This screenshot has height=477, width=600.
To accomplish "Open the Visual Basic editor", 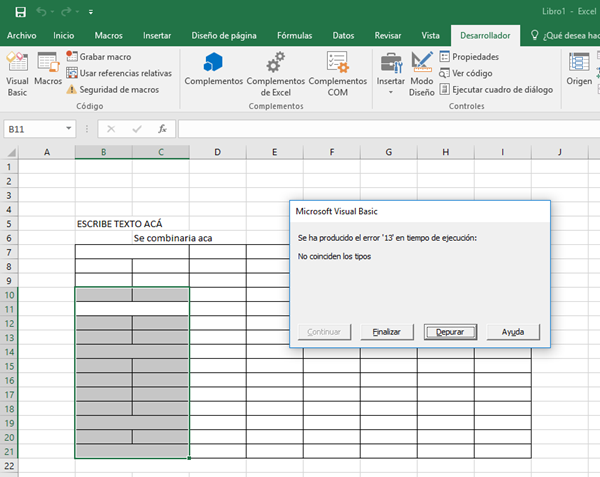I will [17, 73].
